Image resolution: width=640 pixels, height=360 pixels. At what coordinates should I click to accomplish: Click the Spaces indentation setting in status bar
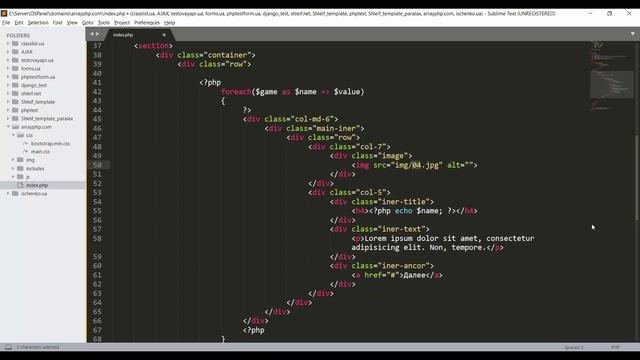pyautogui.click(x=574, y=347)
